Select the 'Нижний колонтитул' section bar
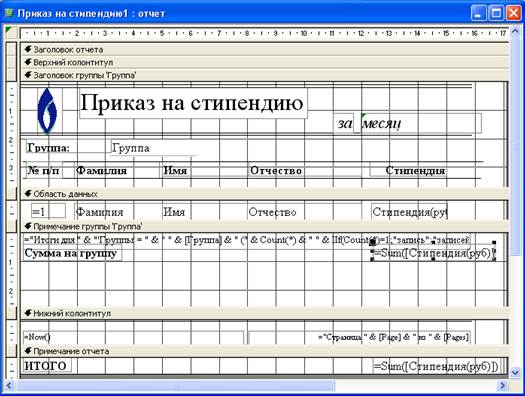 click(x=265, y=313)
